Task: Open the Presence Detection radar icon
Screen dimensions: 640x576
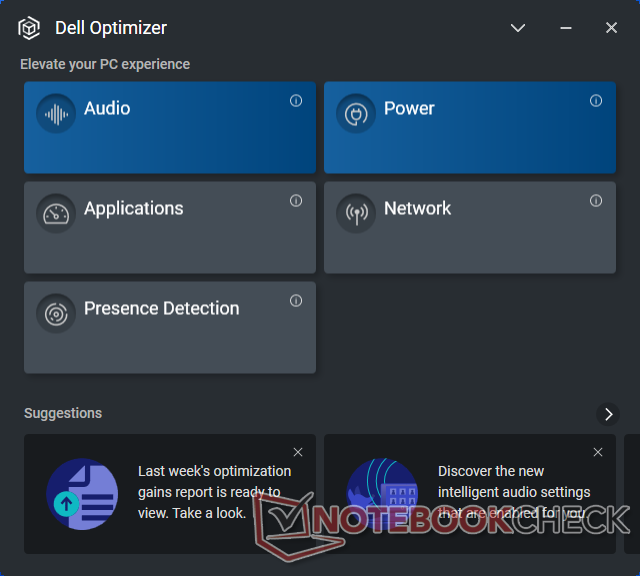Action: pos(56,314)
